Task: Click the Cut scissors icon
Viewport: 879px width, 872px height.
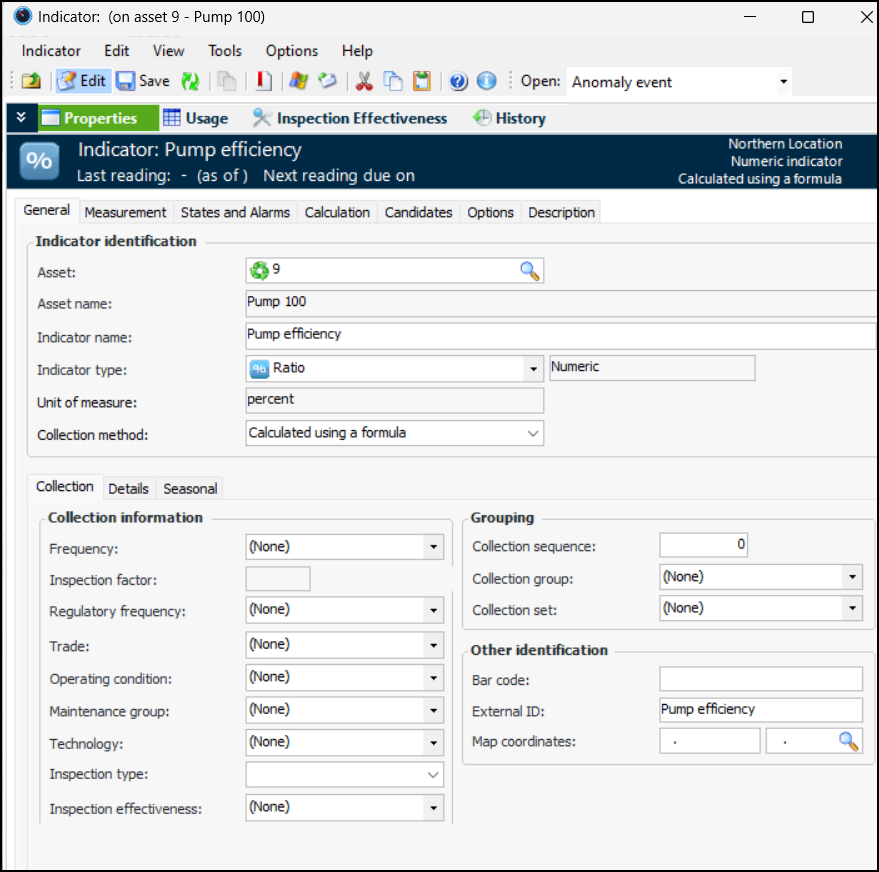Action: [364, 82]
